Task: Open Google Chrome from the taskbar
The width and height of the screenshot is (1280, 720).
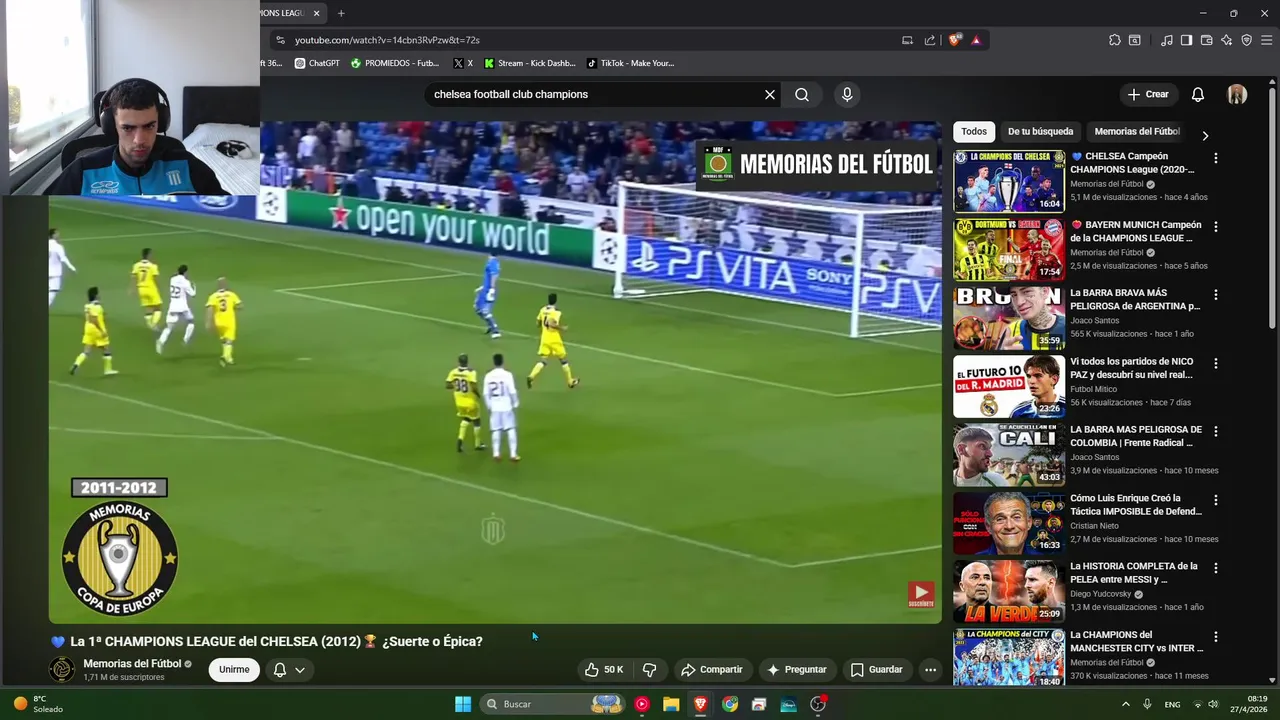Action: pos(730,704)
